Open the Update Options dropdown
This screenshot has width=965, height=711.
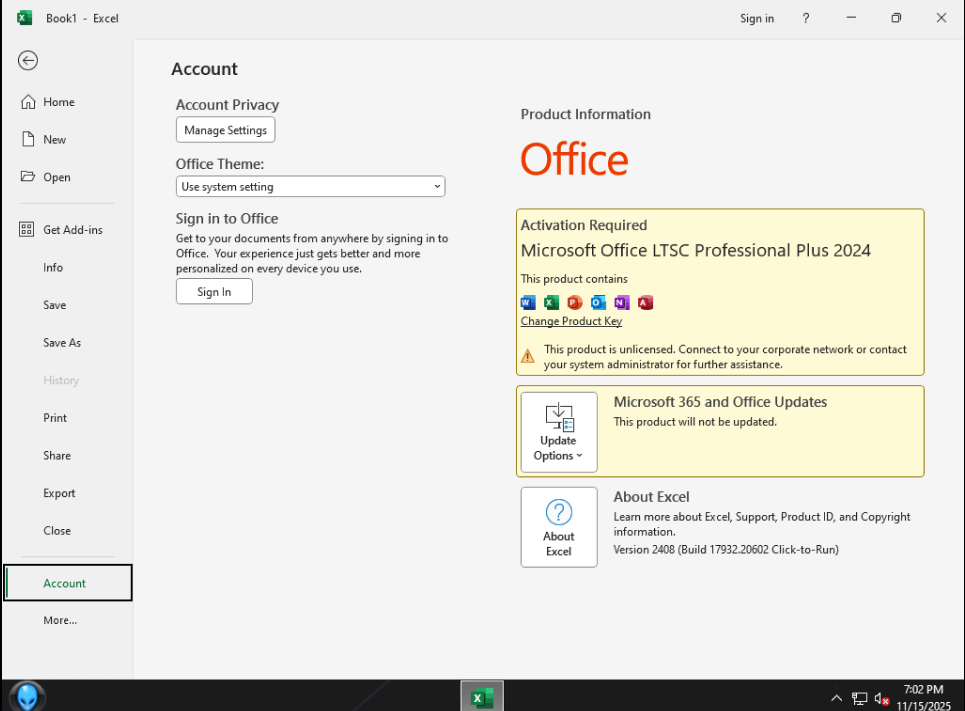click(558, 432)
